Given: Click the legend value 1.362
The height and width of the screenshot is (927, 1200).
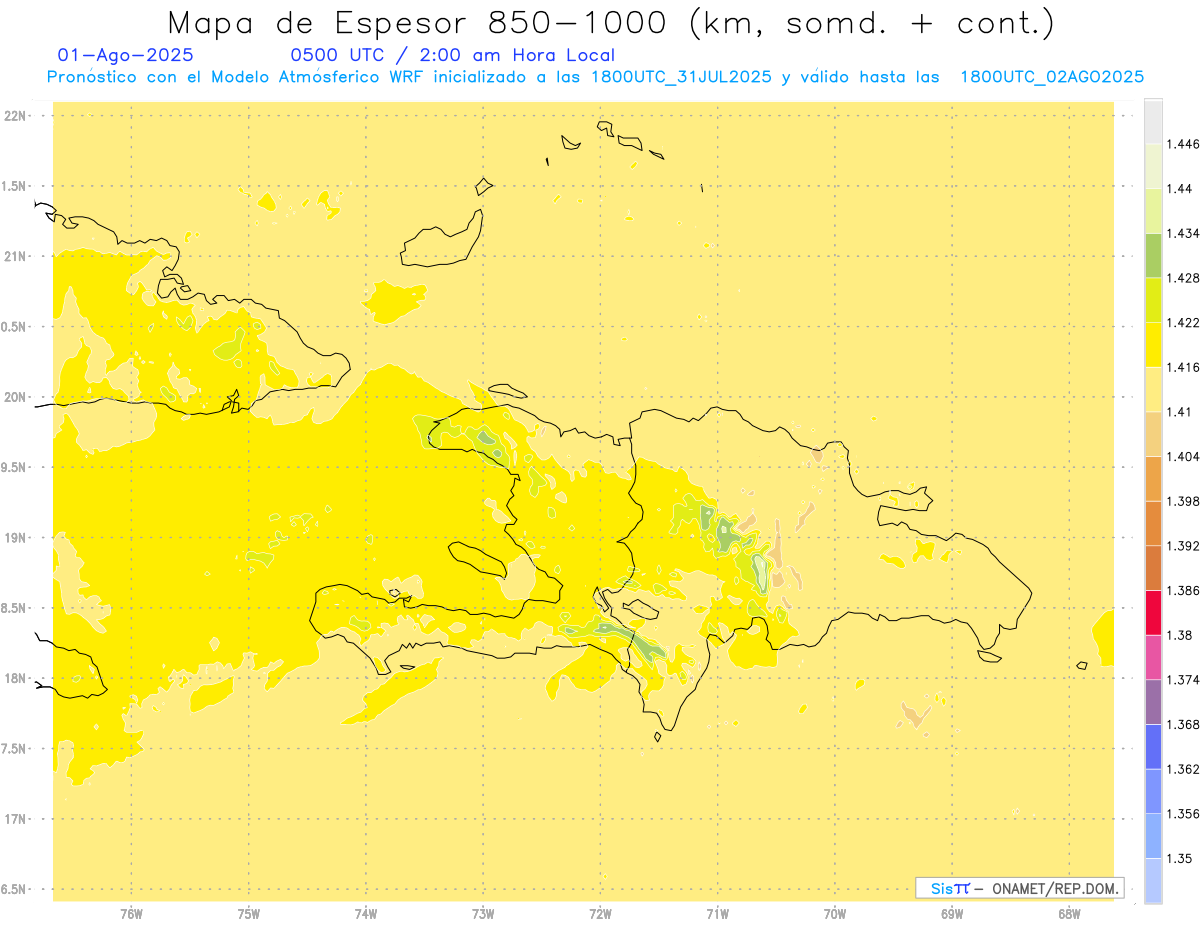Looking at the screenshot, I should [1184, 769].
